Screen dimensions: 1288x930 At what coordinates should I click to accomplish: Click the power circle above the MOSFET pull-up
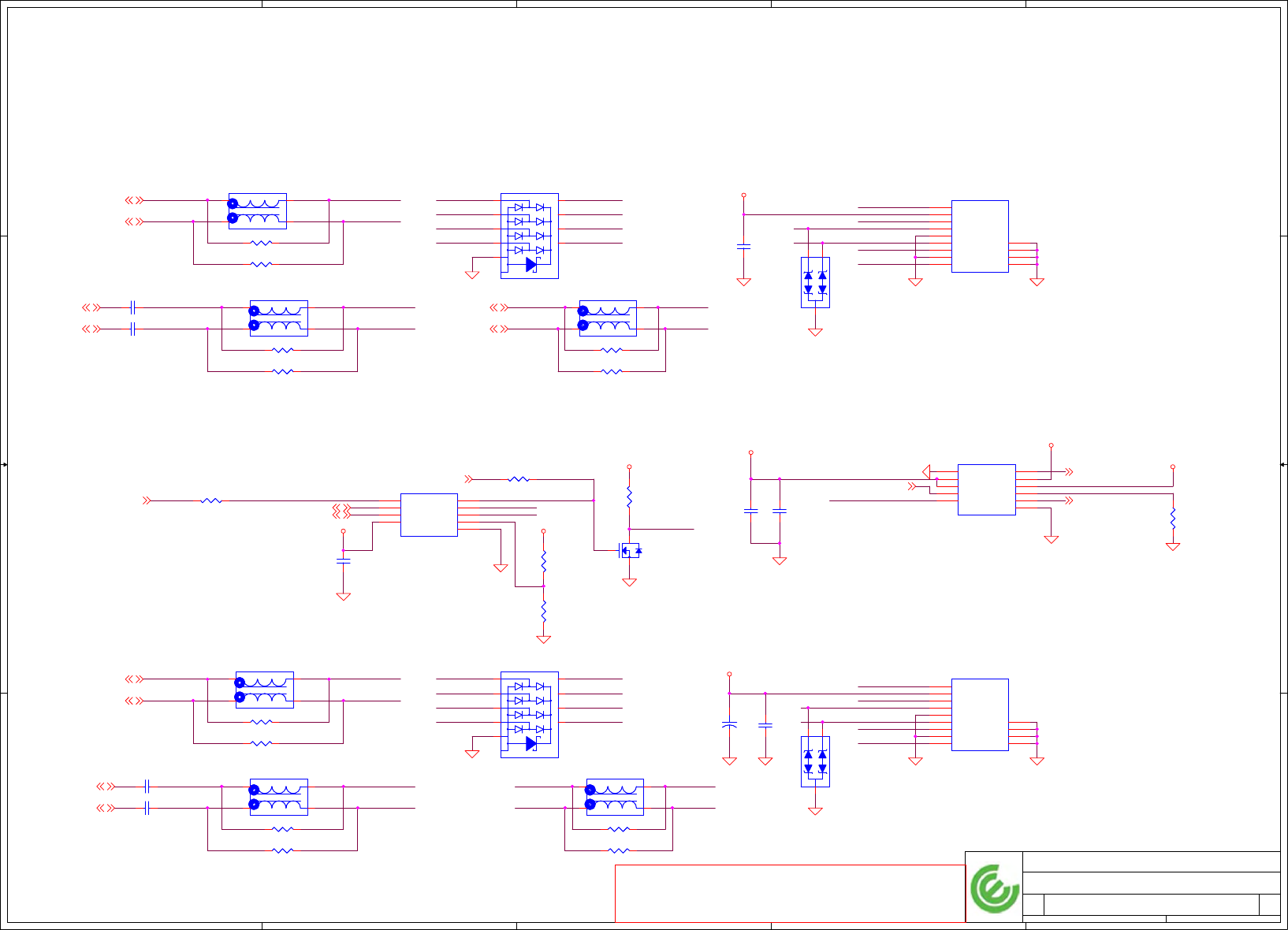pos(629,467)
